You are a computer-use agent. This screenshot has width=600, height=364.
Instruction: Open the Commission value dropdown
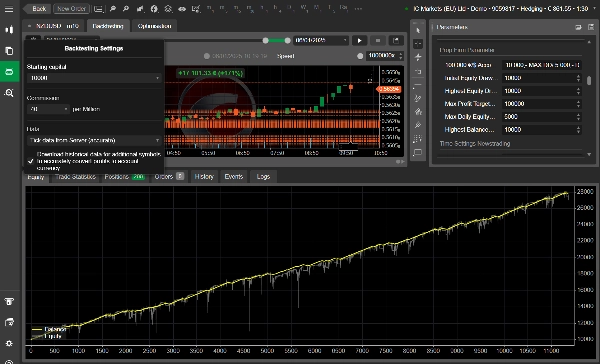(x=48, y=109)
